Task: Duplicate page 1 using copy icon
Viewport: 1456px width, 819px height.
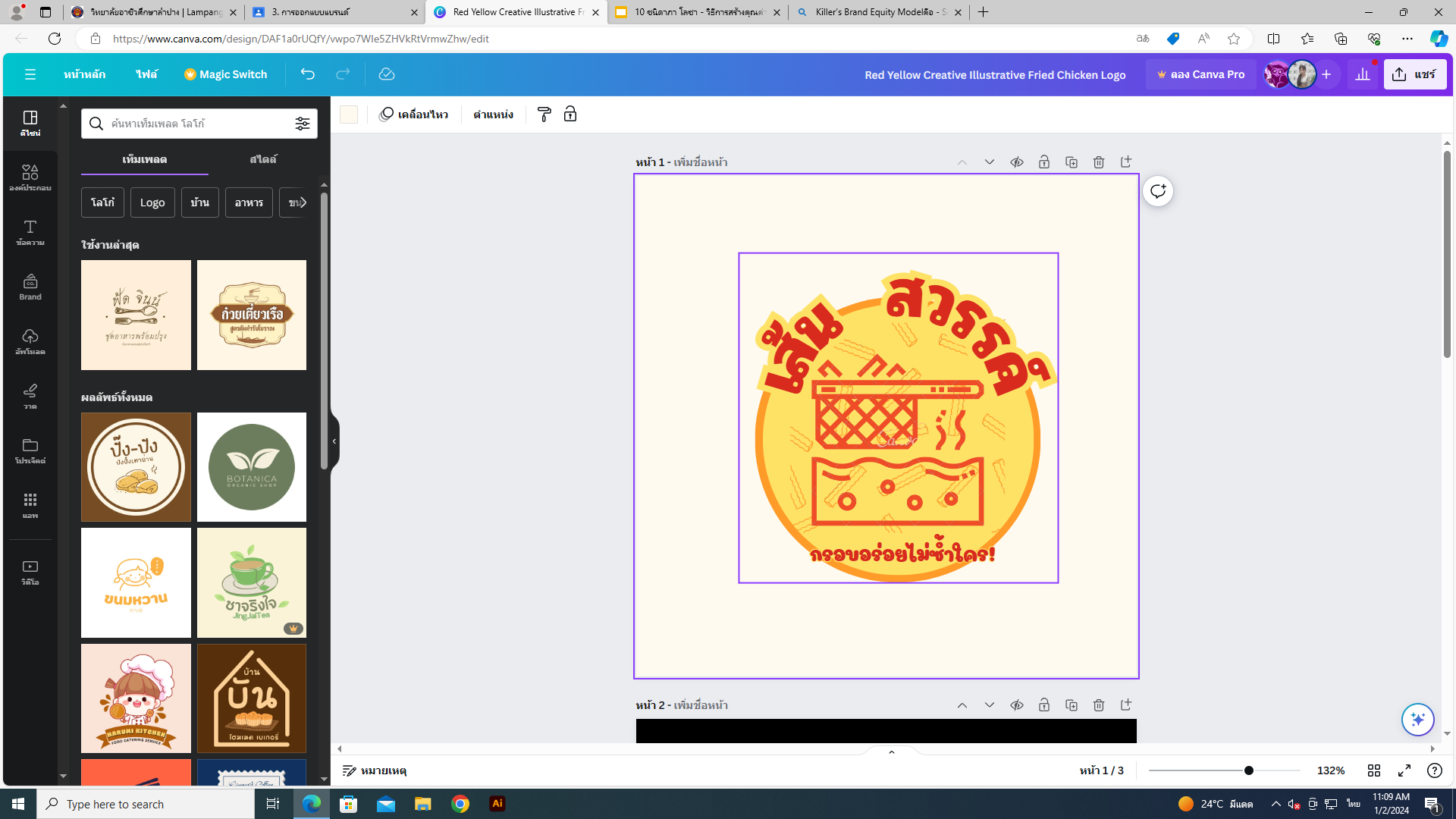Action: pos(1071,162)
